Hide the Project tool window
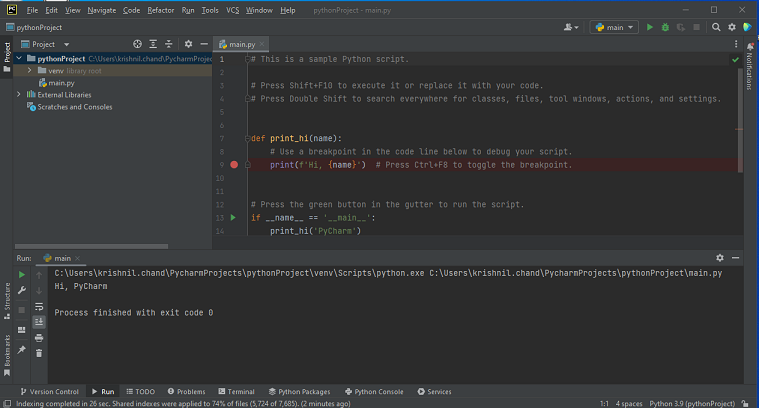 (x=204, y=44)
